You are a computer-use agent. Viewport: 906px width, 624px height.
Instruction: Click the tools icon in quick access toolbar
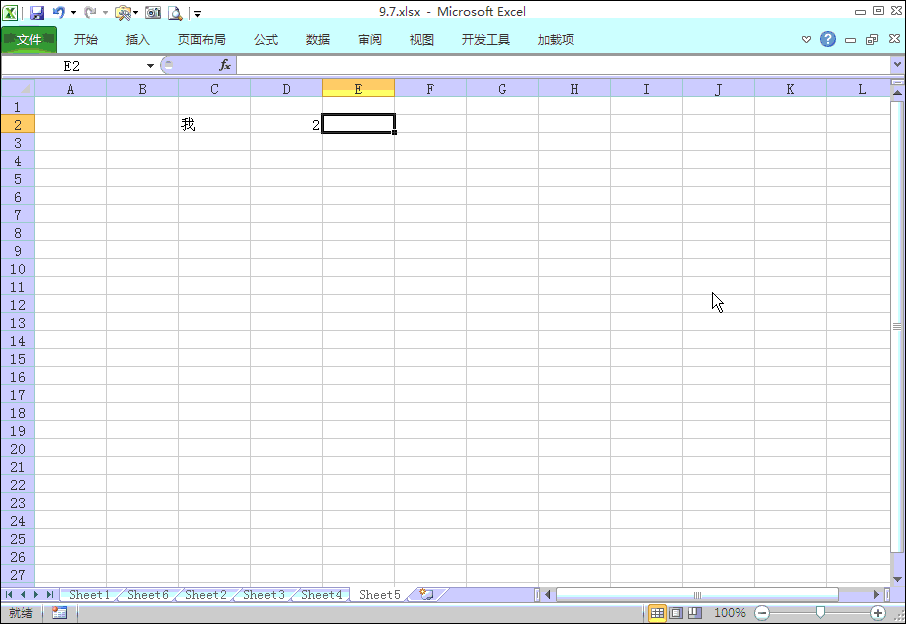[122, 12]
